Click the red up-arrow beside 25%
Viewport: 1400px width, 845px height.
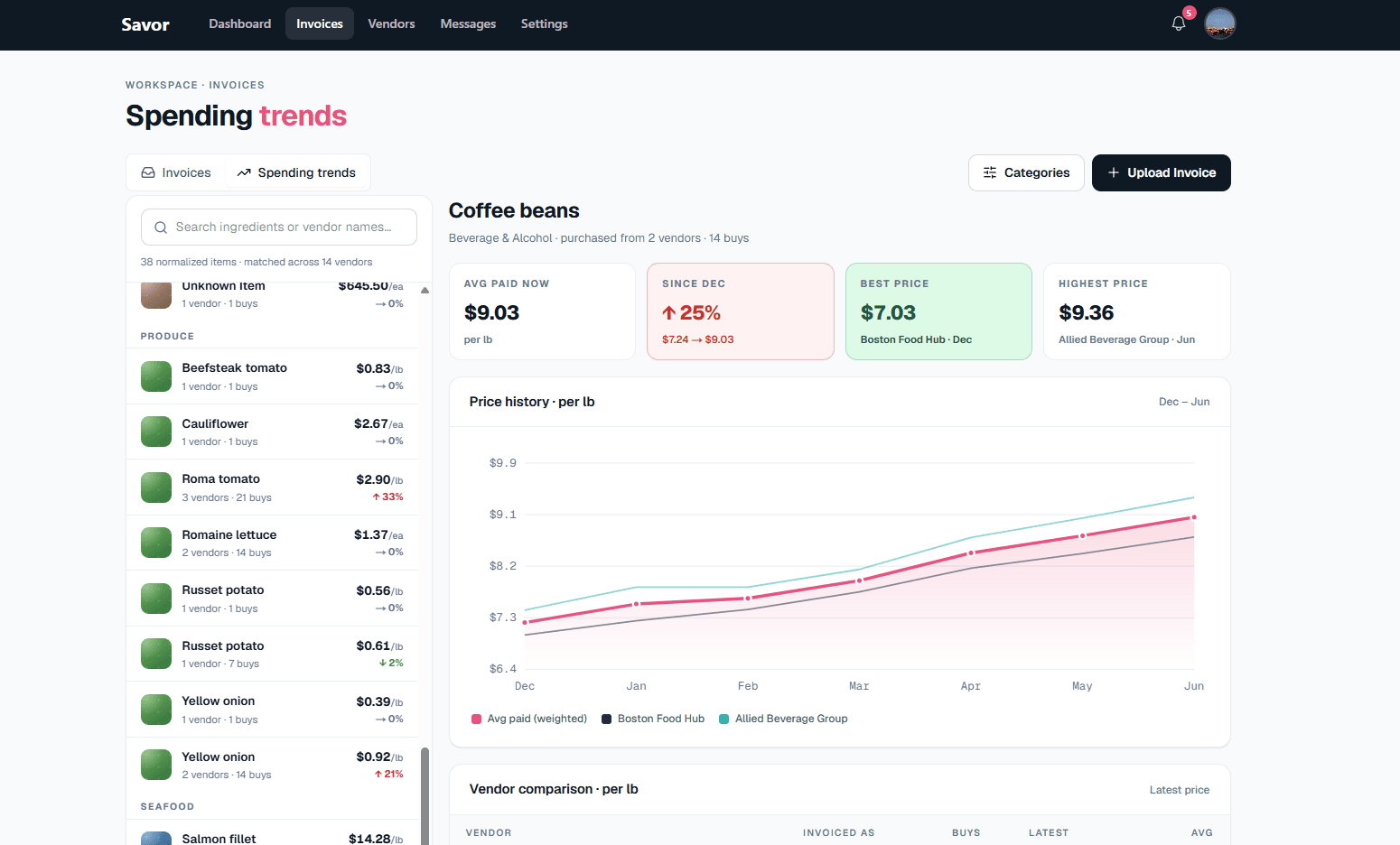669,312
